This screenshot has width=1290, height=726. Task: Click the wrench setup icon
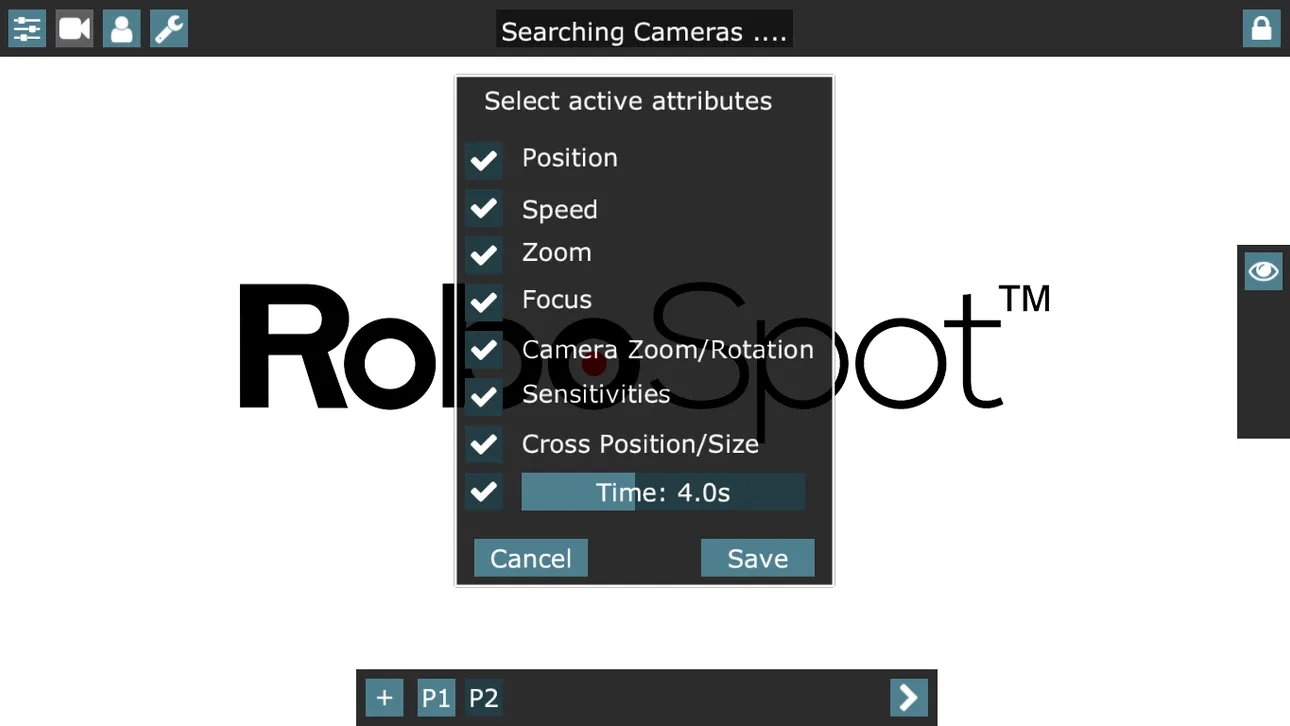point(168,28)
